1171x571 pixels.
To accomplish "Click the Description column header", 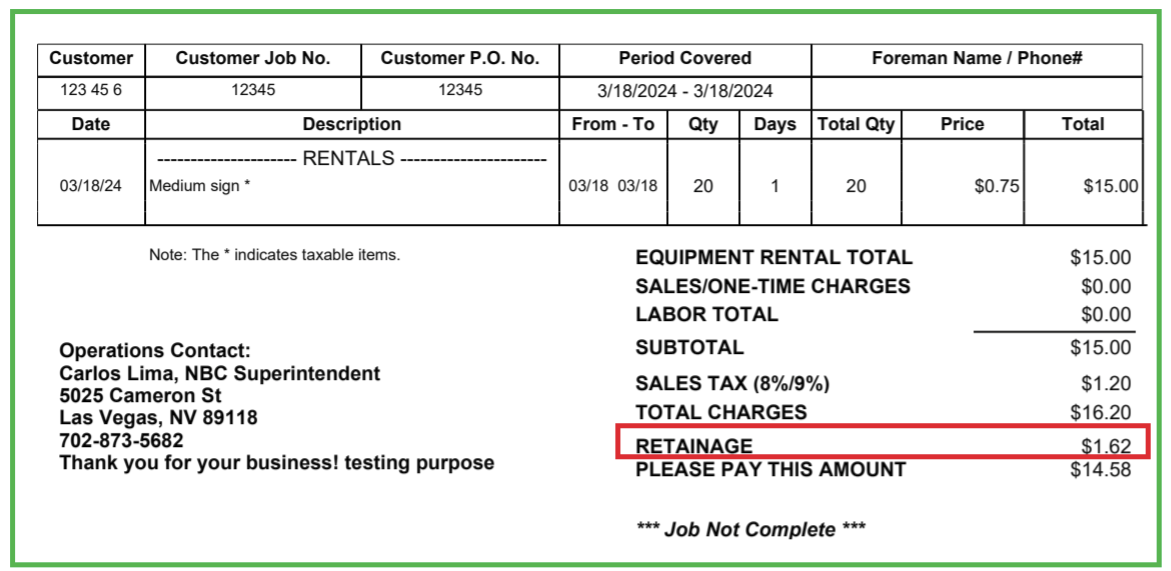I will click(352, 125).
